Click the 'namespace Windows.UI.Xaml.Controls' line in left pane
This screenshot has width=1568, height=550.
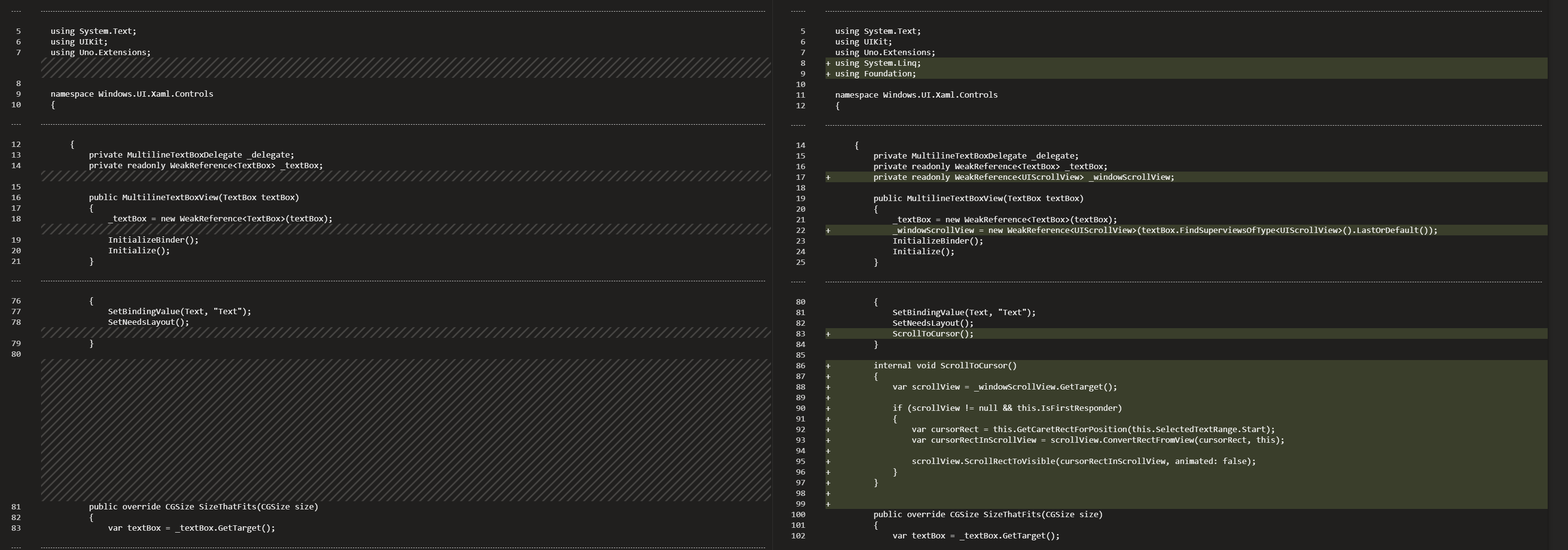coord(131,94)
